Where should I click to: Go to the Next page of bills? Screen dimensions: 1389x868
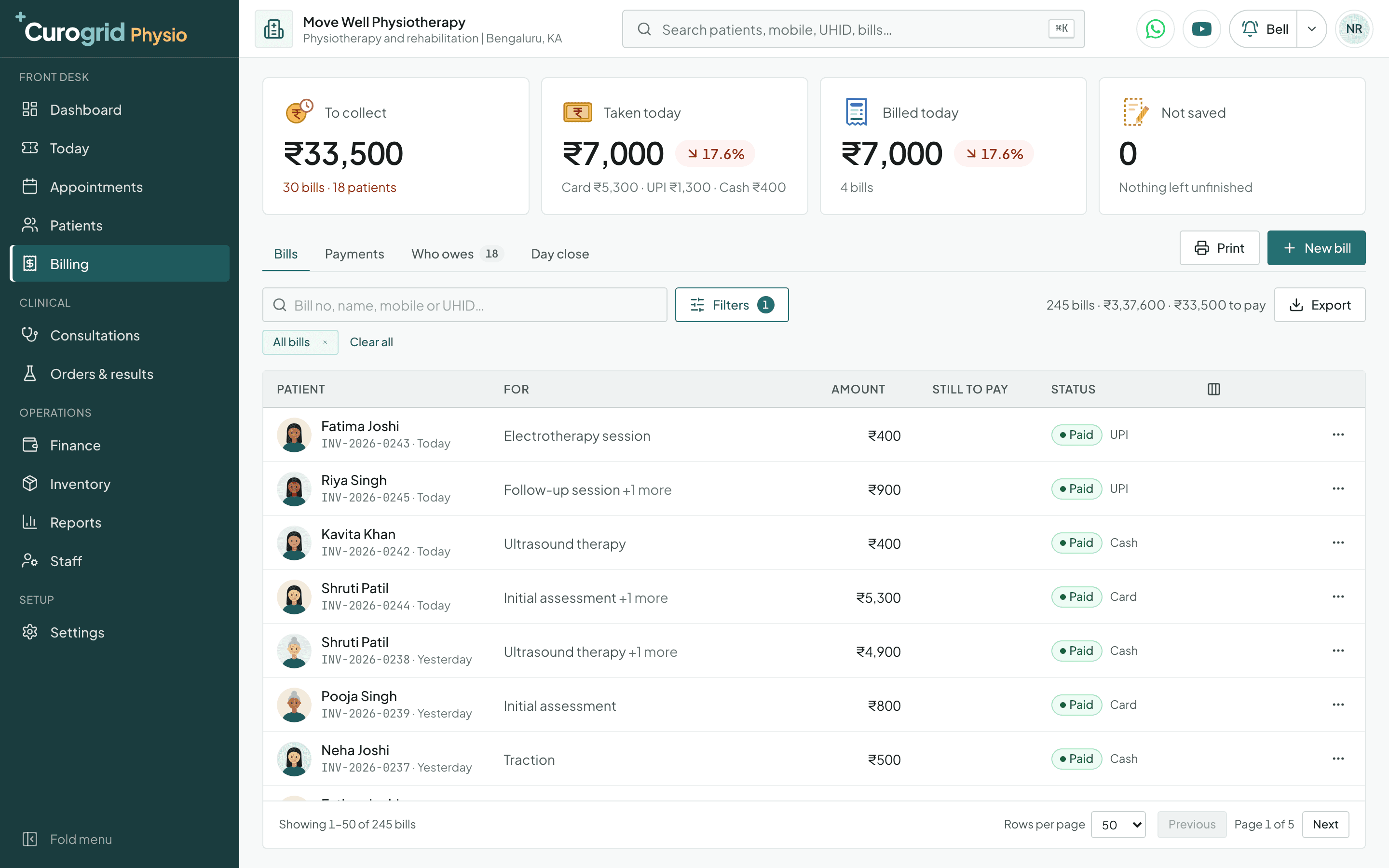click(1325, 825)
